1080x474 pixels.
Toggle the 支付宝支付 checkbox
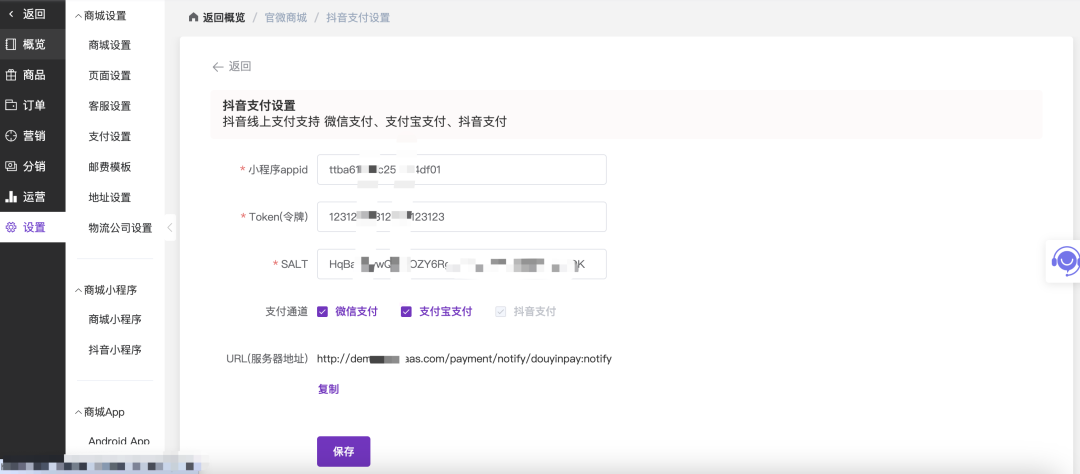pyautogui.click(x=407, y=311)
